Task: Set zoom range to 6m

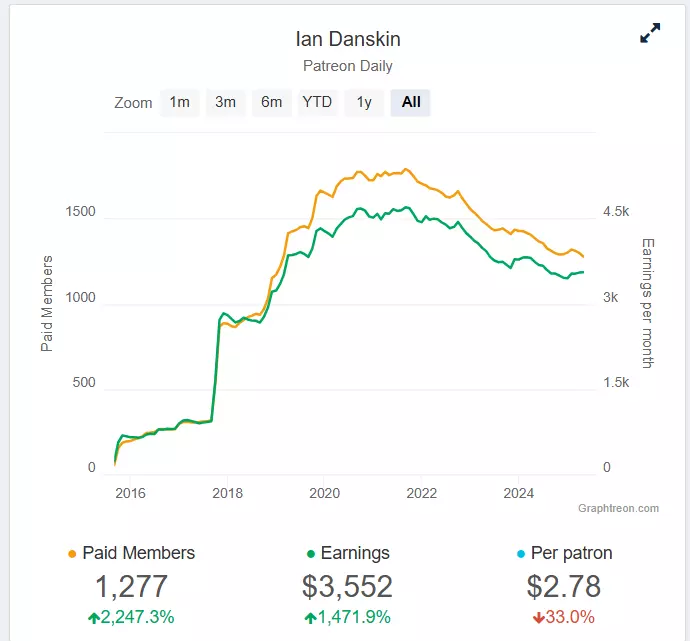Action: pyautogui.click(x=272, y=103)
